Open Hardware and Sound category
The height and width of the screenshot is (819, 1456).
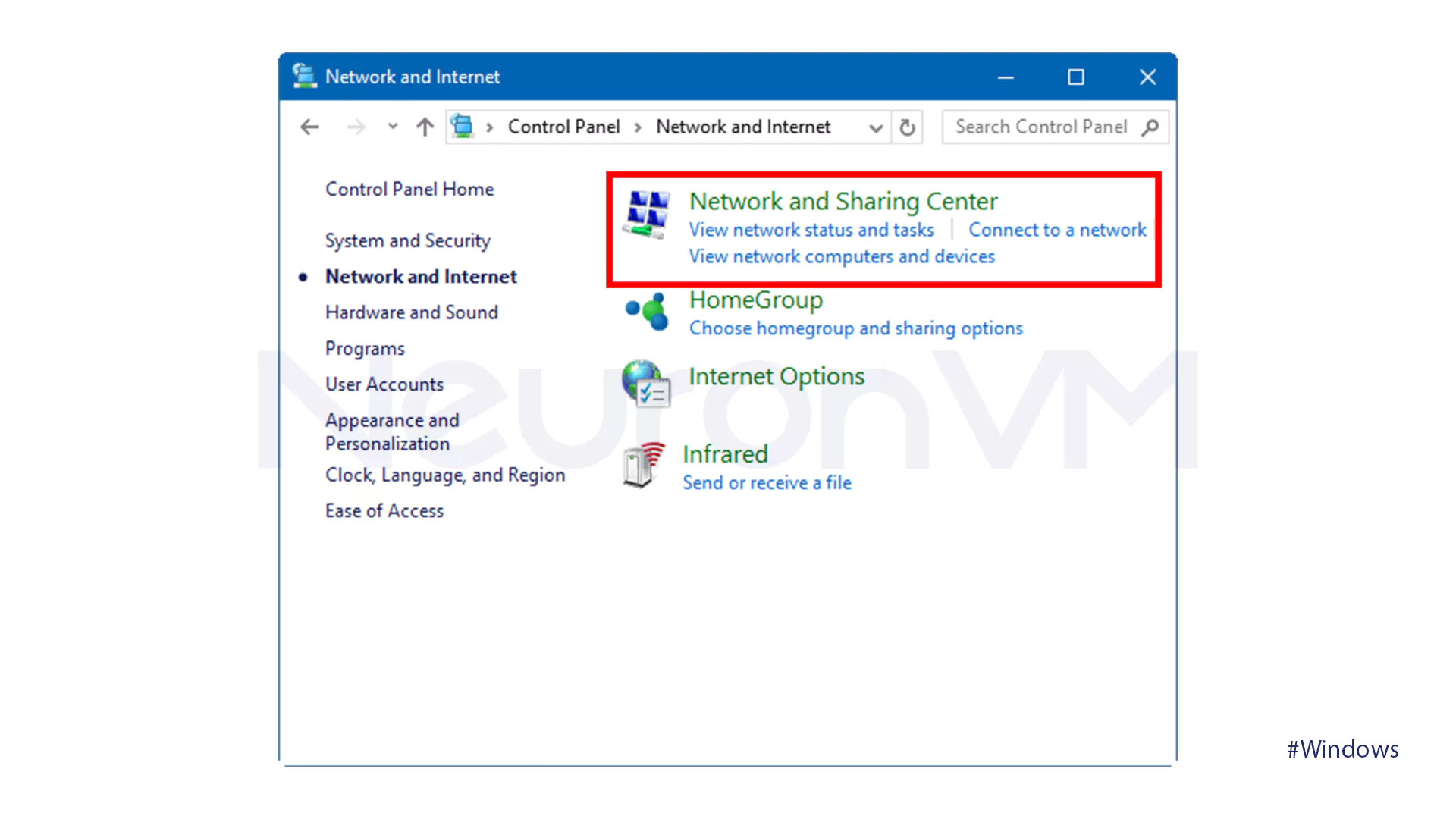pyautogui.click(x=412, y=312)
